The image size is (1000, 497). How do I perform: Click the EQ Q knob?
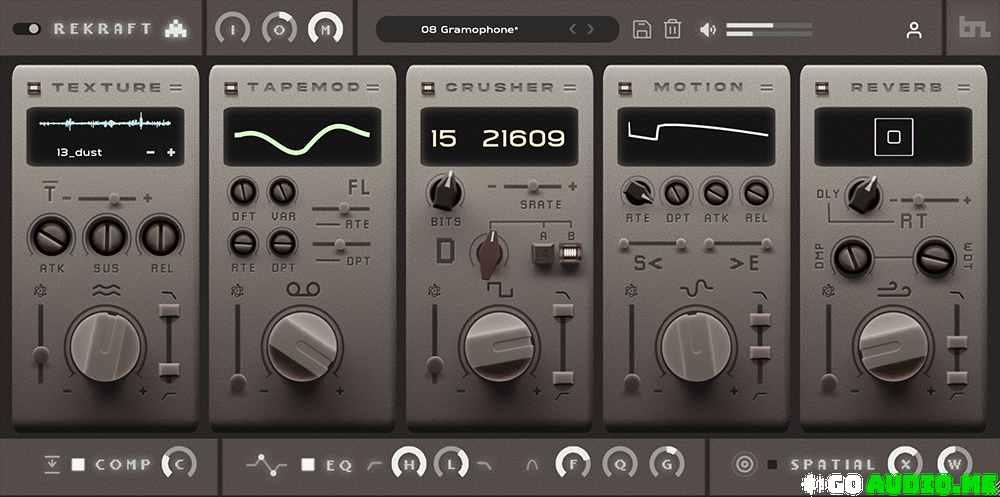tap(621, 464)
